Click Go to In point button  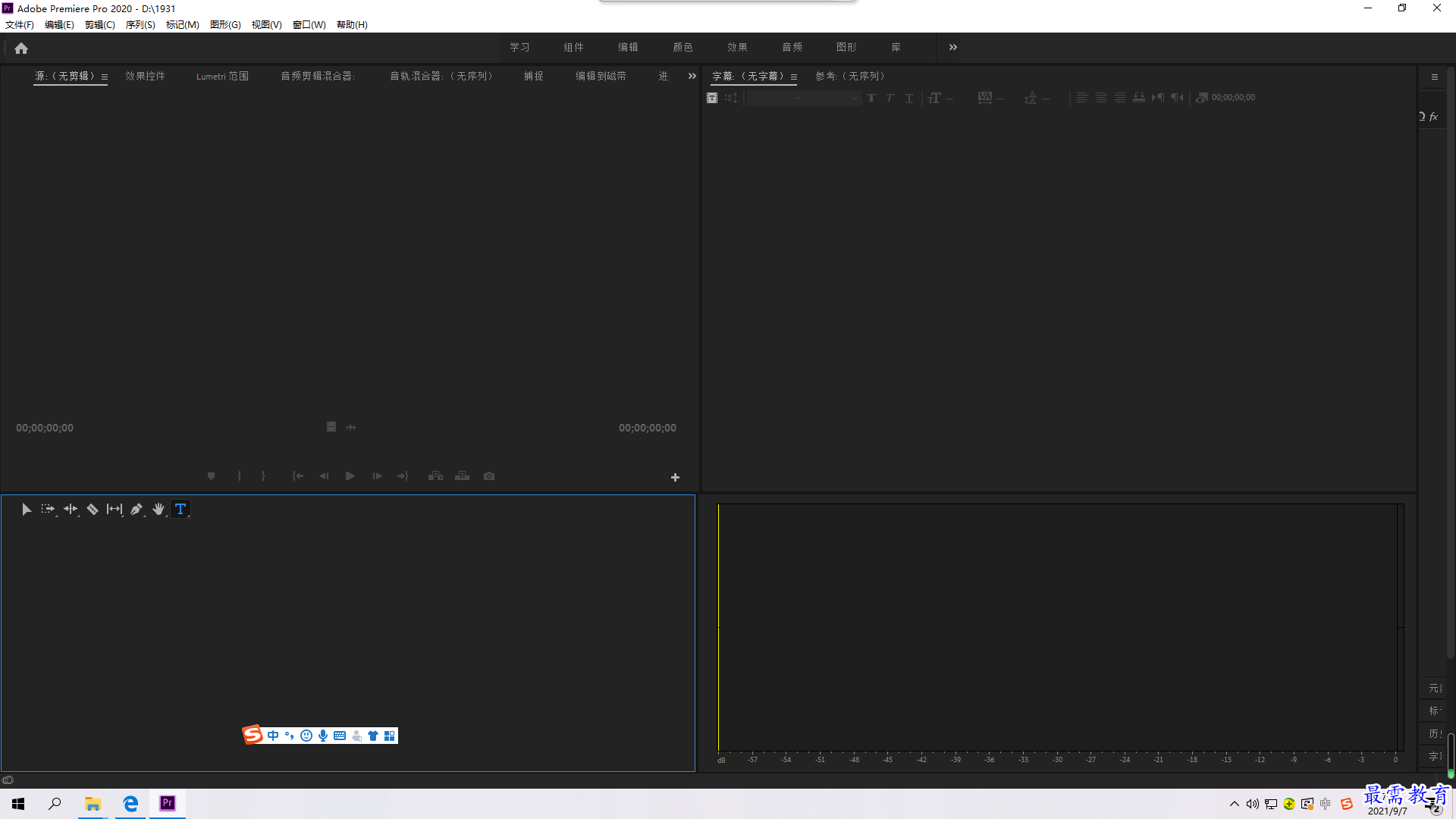298,476
